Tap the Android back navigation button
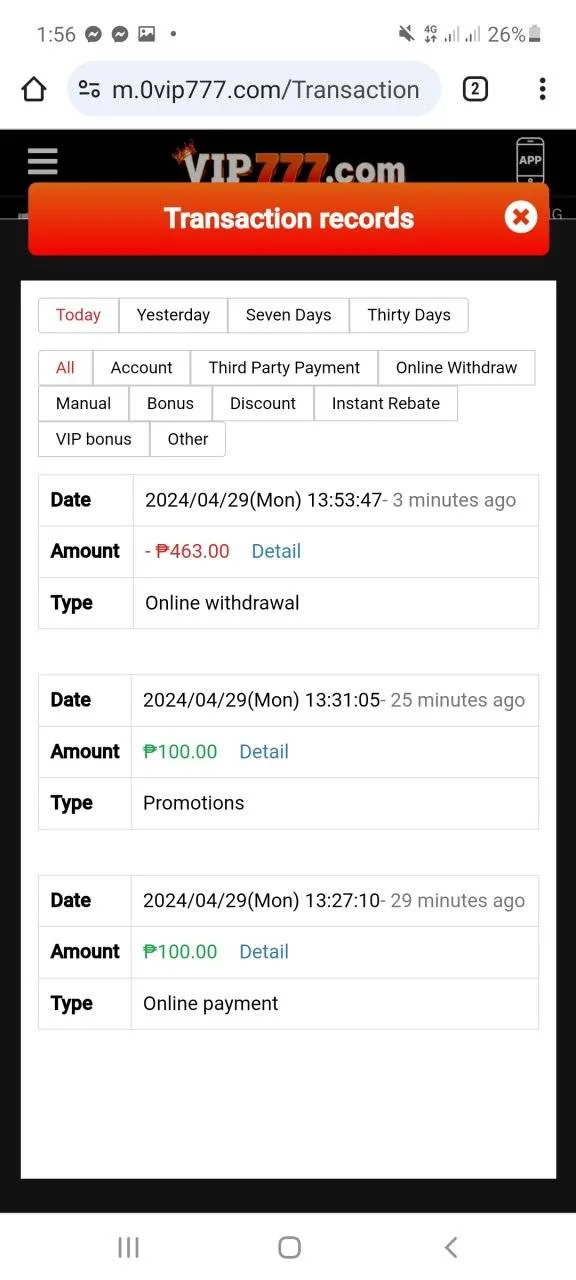Image resolution: width=576 pixels, height=1280 pixels. 451,1247
